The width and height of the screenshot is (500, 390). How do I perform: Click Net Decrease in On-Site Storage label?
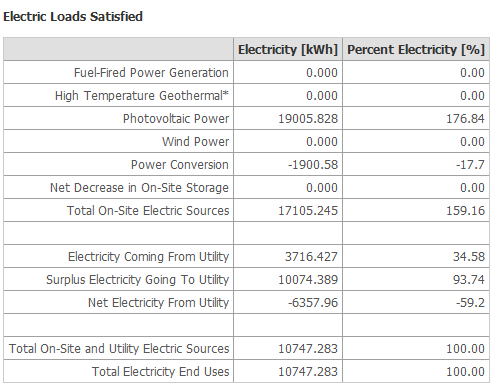coord(139,187)
